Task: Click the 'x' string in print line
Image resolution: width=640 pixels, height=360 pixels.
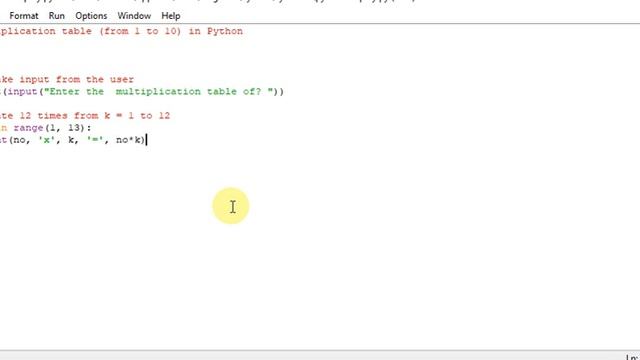Action: (47, 140)
